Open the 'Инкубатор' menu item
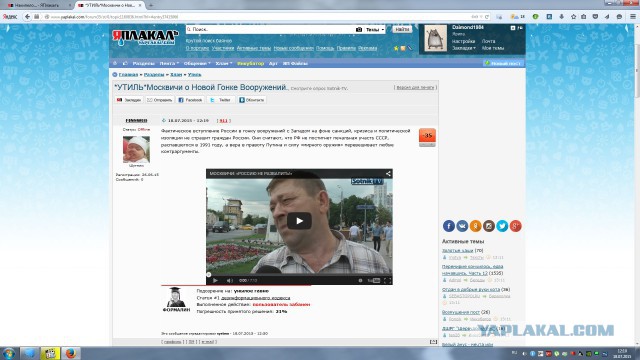The width and height of the screenshot is (640, 360). click(x=250, y=63)
